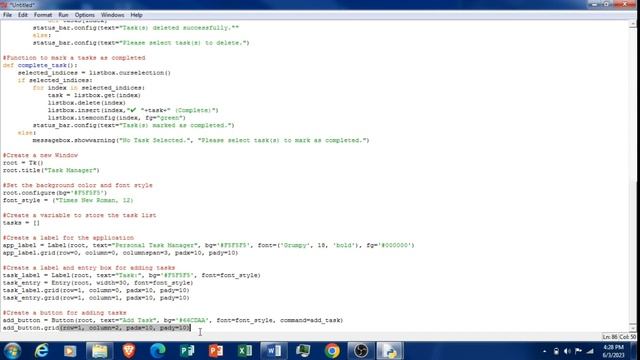Click the messagebox.showwarning line
Viewport: 640px width, 360px height.
click(201, 140)
